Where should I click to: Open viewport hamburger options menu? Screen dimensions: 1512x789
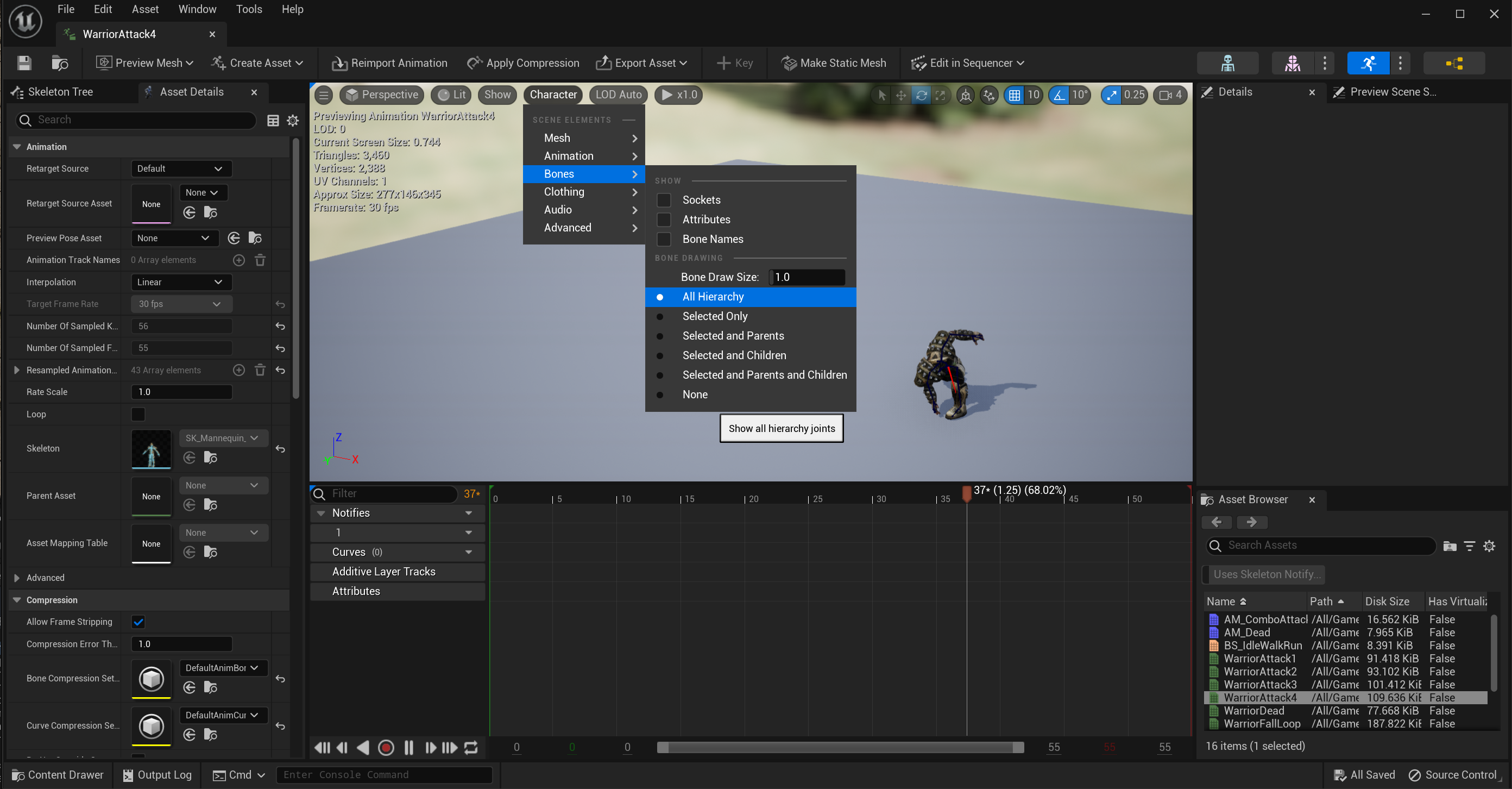[x=323, y=95]
